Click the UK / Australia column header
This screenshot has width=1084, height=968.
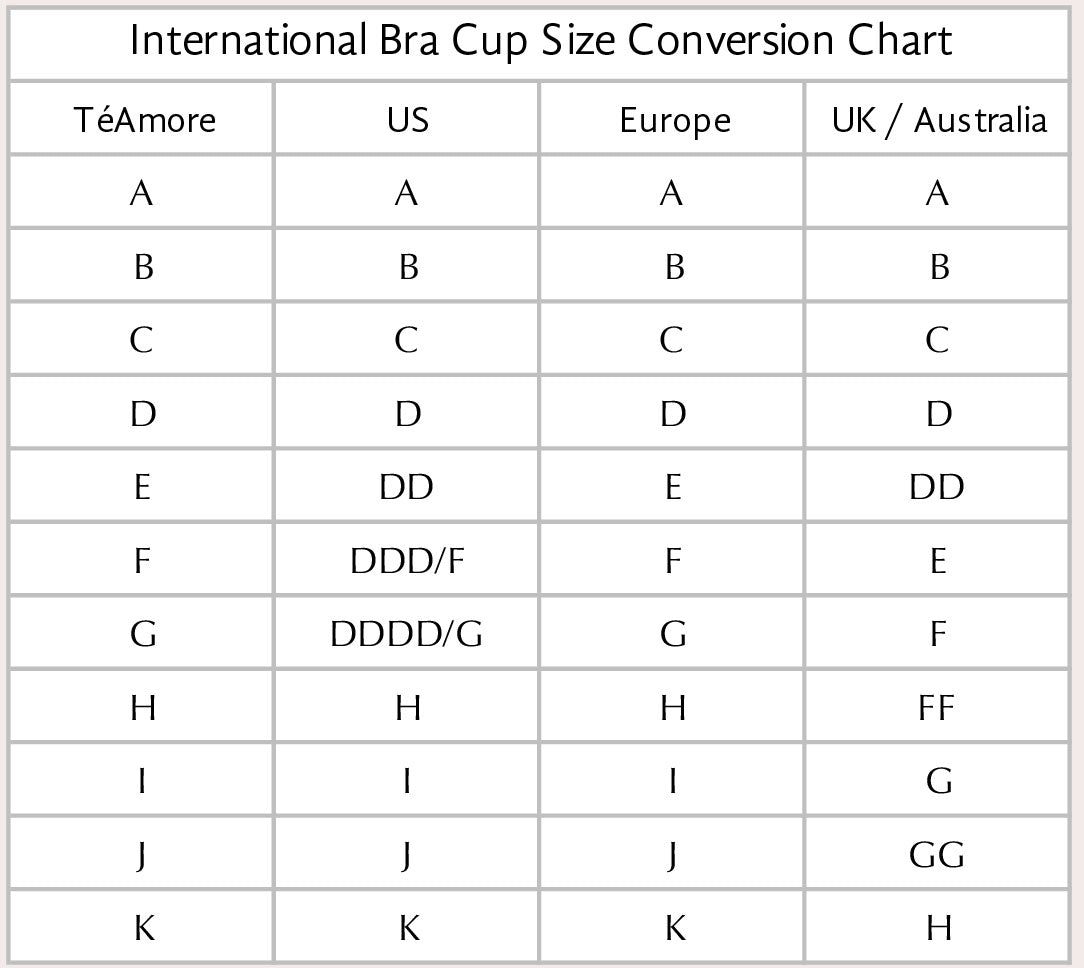click(938, 120)
